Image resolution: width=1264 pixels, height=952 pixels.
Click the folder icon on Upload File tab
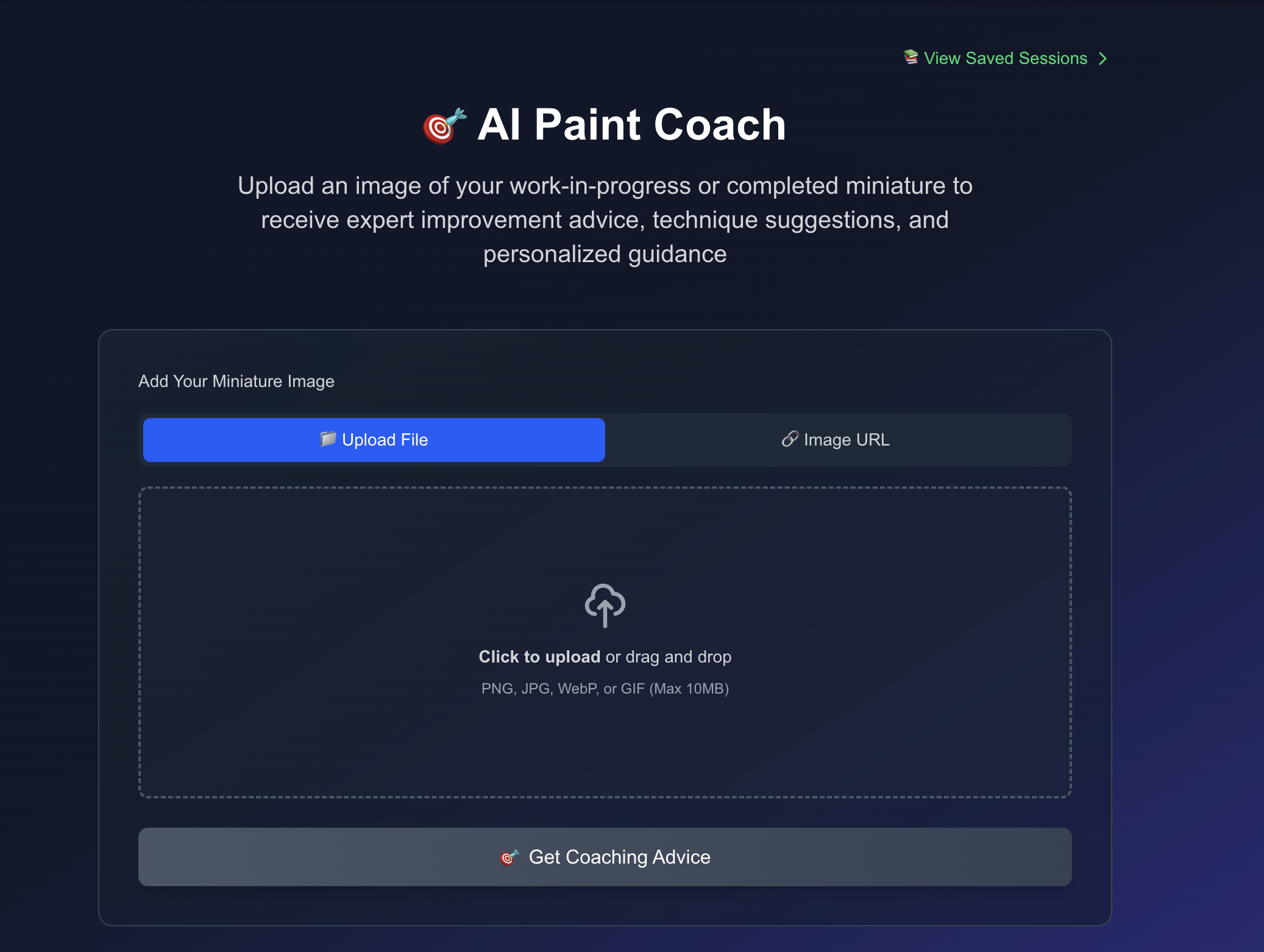tap(328, 439)
